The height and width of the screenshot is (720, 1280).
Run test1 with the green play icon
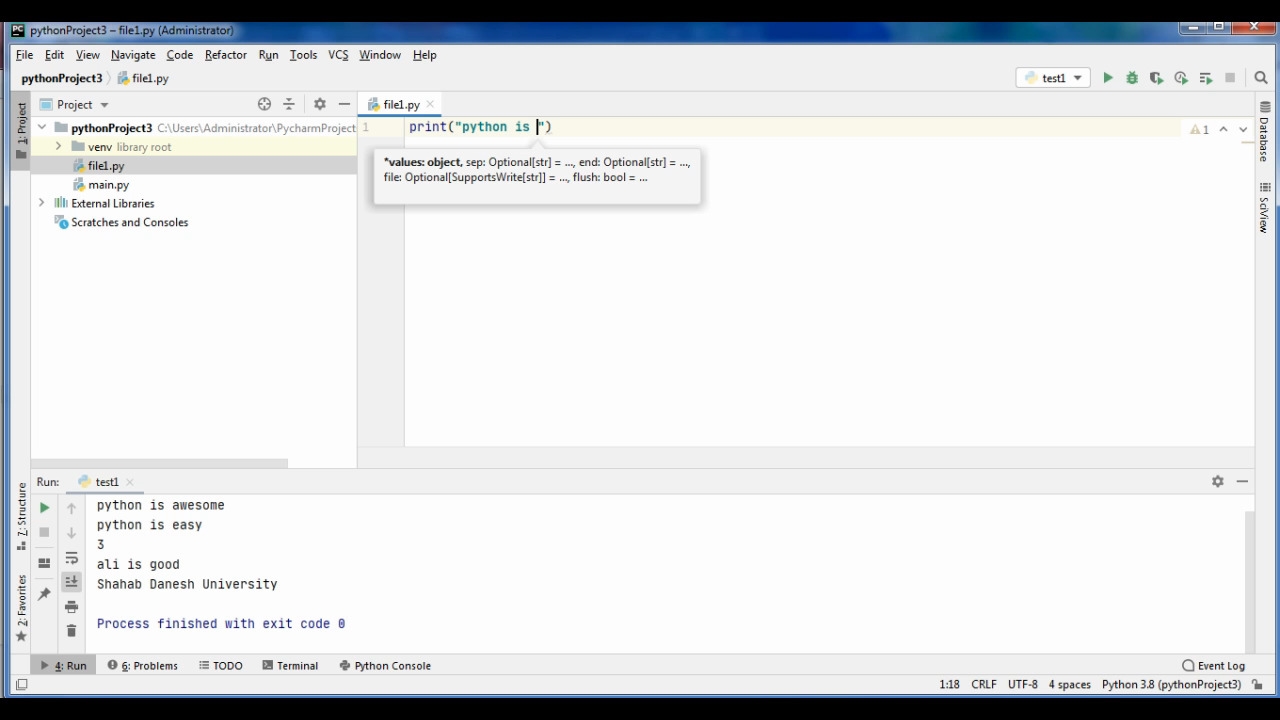pos(1107,78)
